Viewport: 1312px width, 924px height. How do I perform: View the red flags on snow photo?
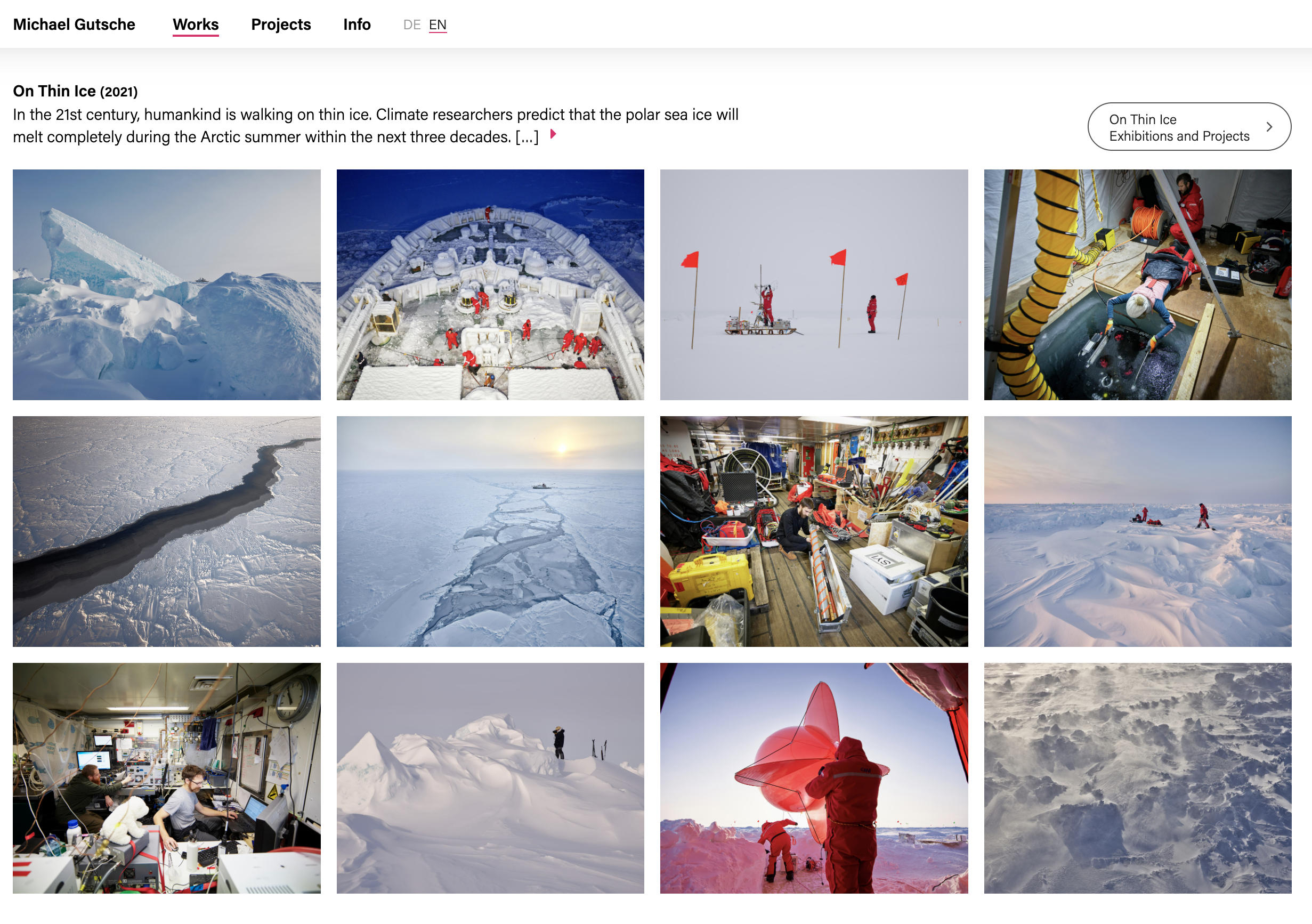813,285
